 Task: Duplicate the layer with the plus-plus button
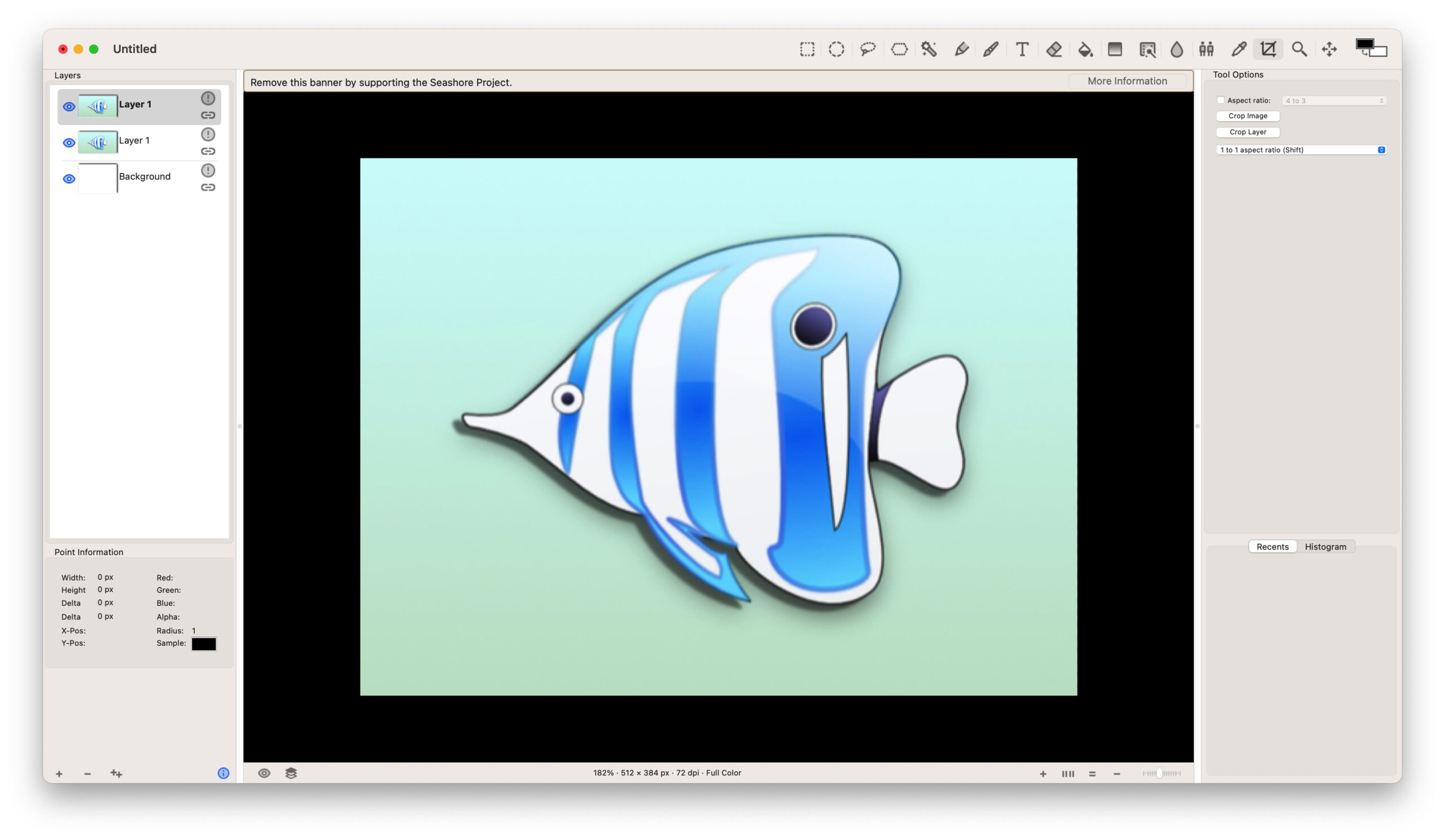[x=116, y=774]
